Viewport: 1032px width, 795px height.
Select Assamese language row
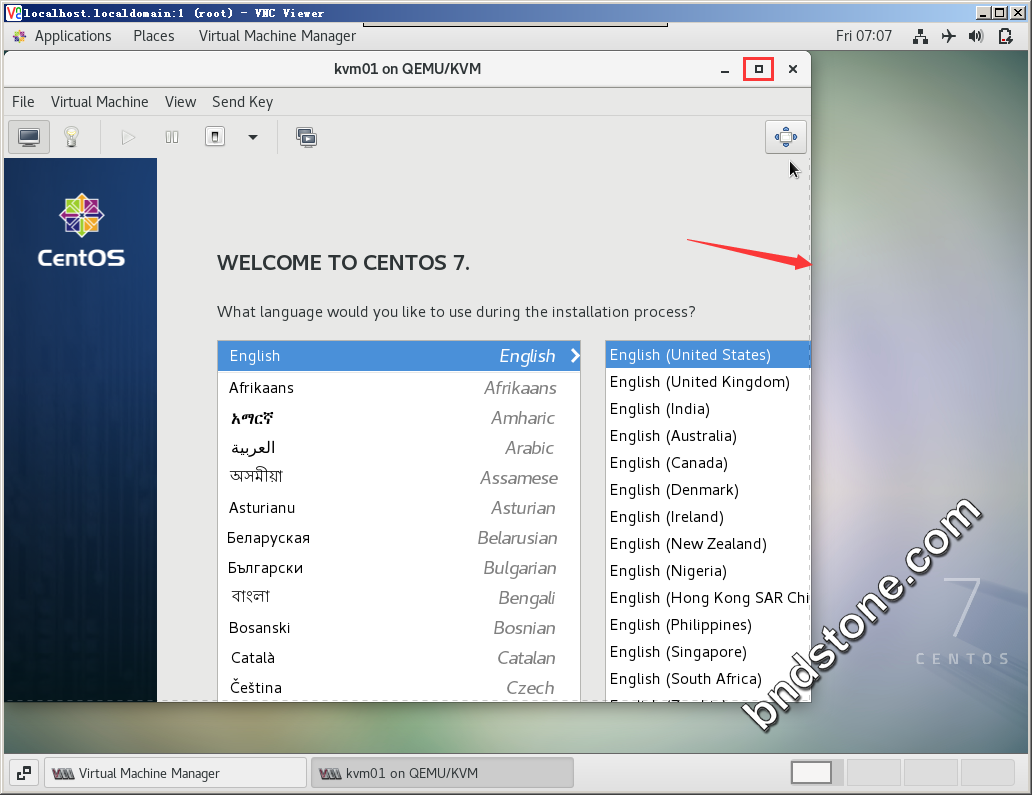399,478
